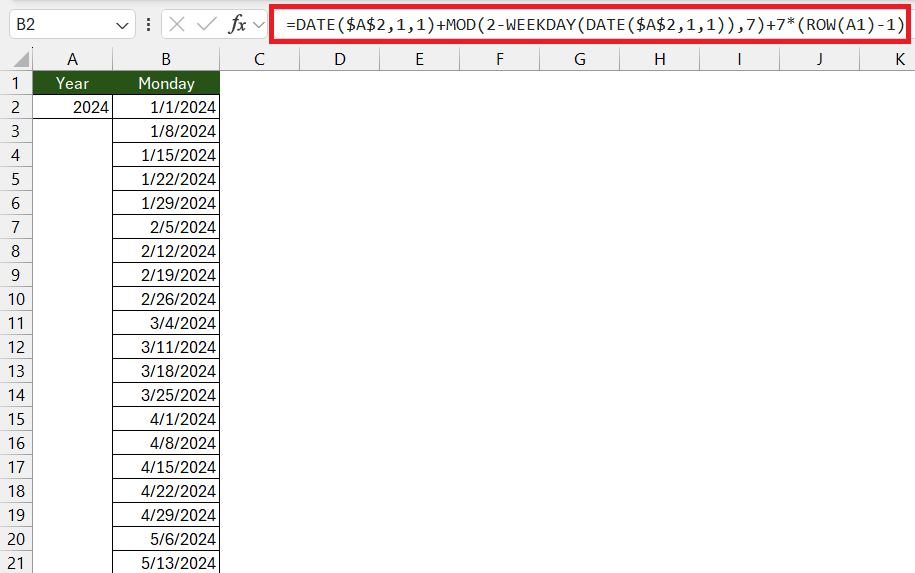
Task: Click cell with date 2/19/2024
Action: click(166, 275)
